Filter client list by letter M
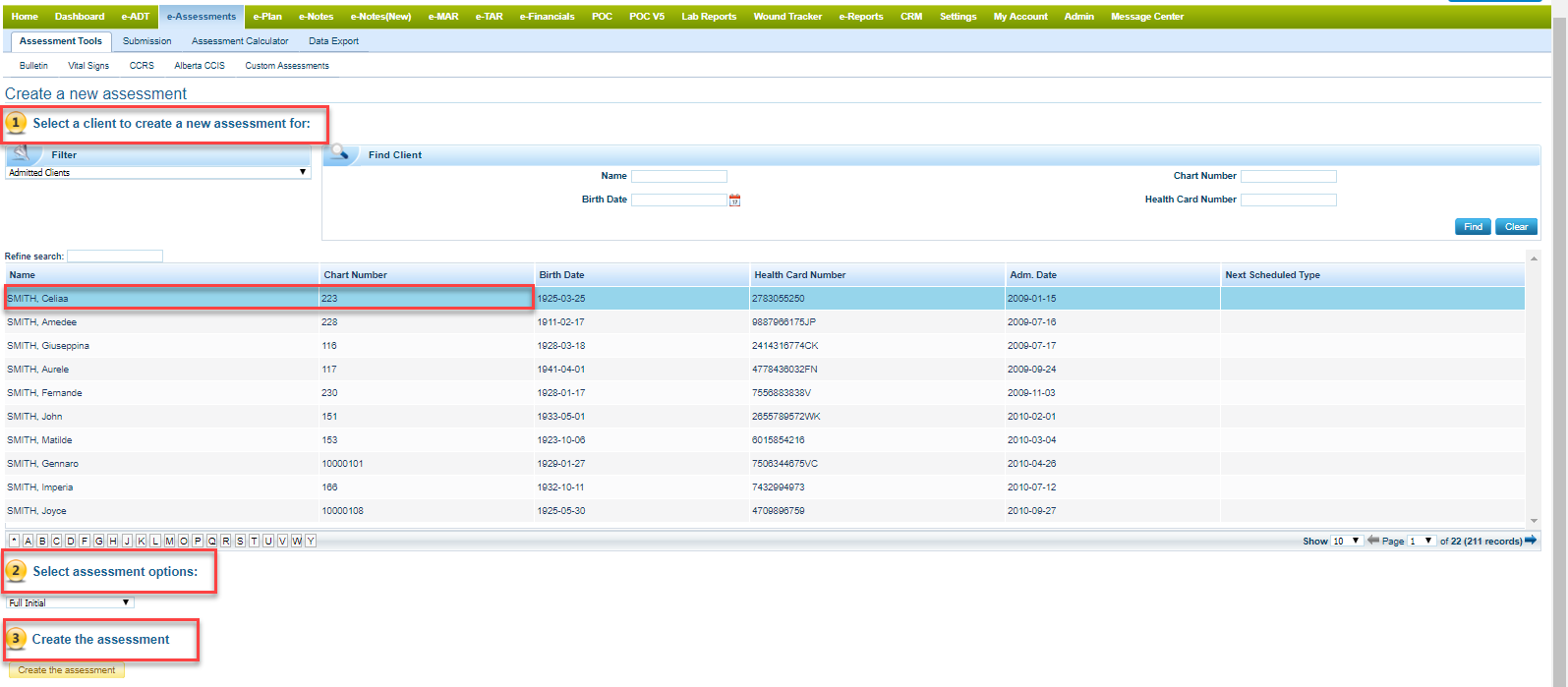This screenshot has width=1568, height=687. pyautogui.click(x=169, y=542)
